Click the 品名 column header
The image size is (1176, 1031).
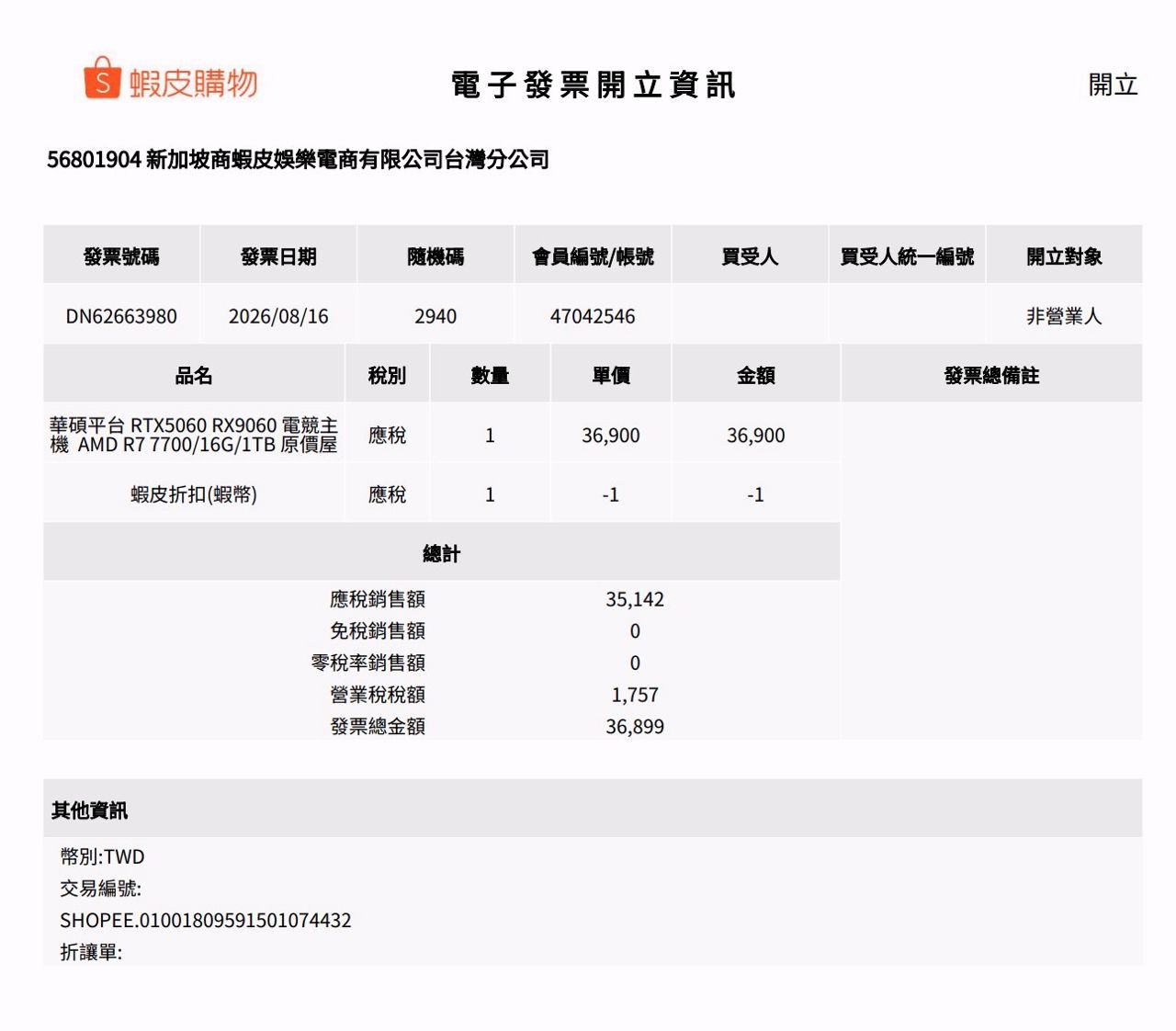pos(194,375)
